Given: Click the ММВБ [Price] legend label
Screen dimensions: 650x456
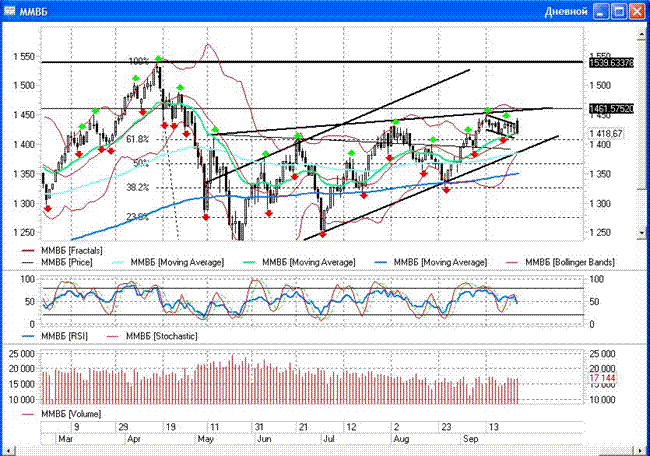Looking at the screenshot, I should (x=70, y=261).
